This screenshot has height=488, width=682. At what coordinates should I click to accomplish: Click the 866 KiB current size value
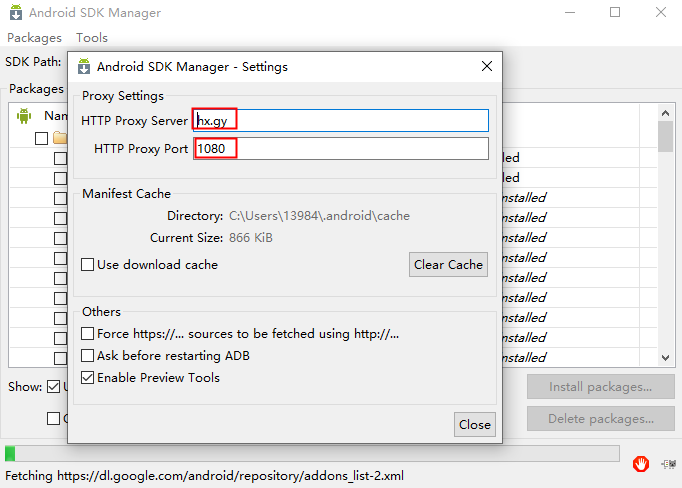point(251,238)
